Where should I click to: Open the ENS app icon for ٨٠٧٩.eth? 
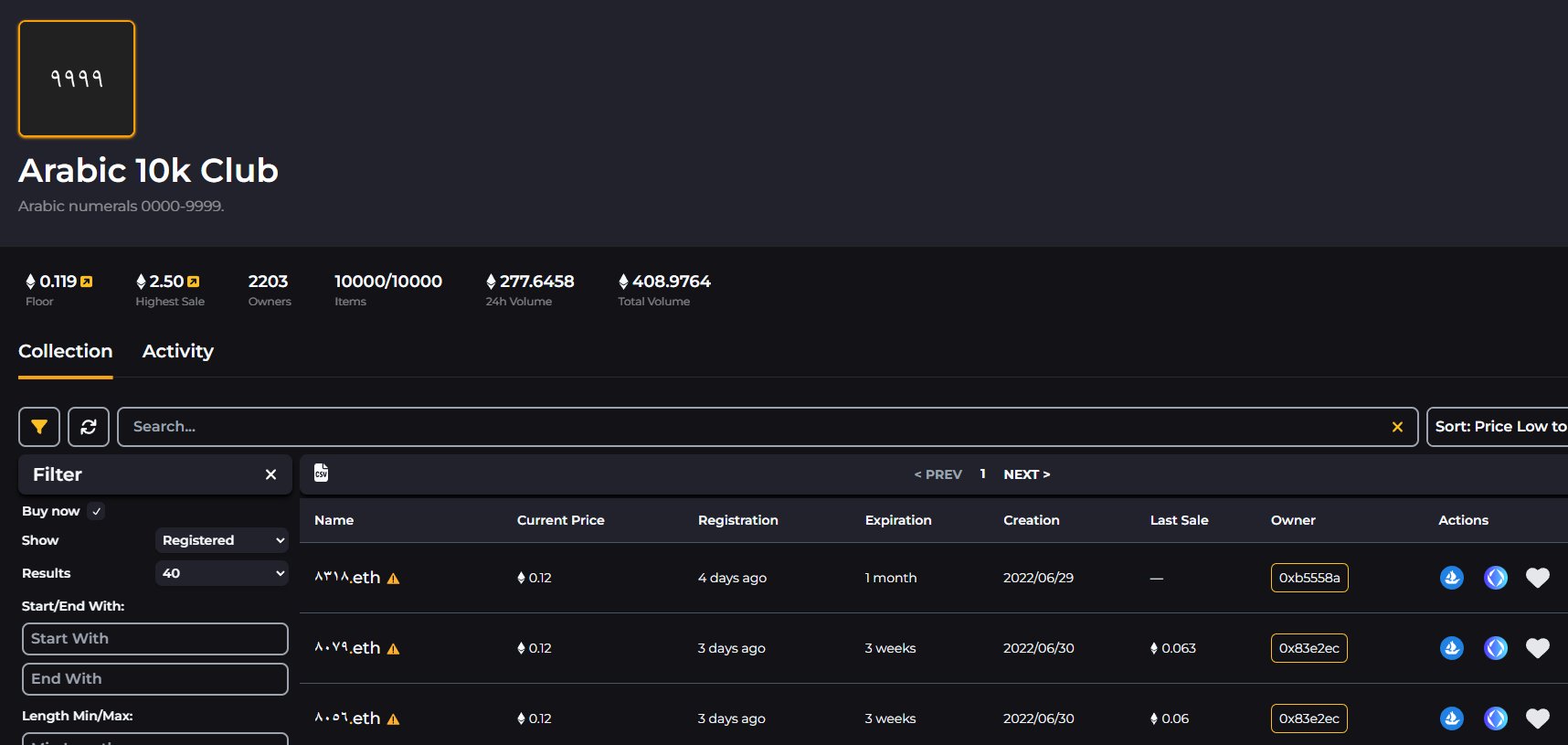click(1496, 648)
